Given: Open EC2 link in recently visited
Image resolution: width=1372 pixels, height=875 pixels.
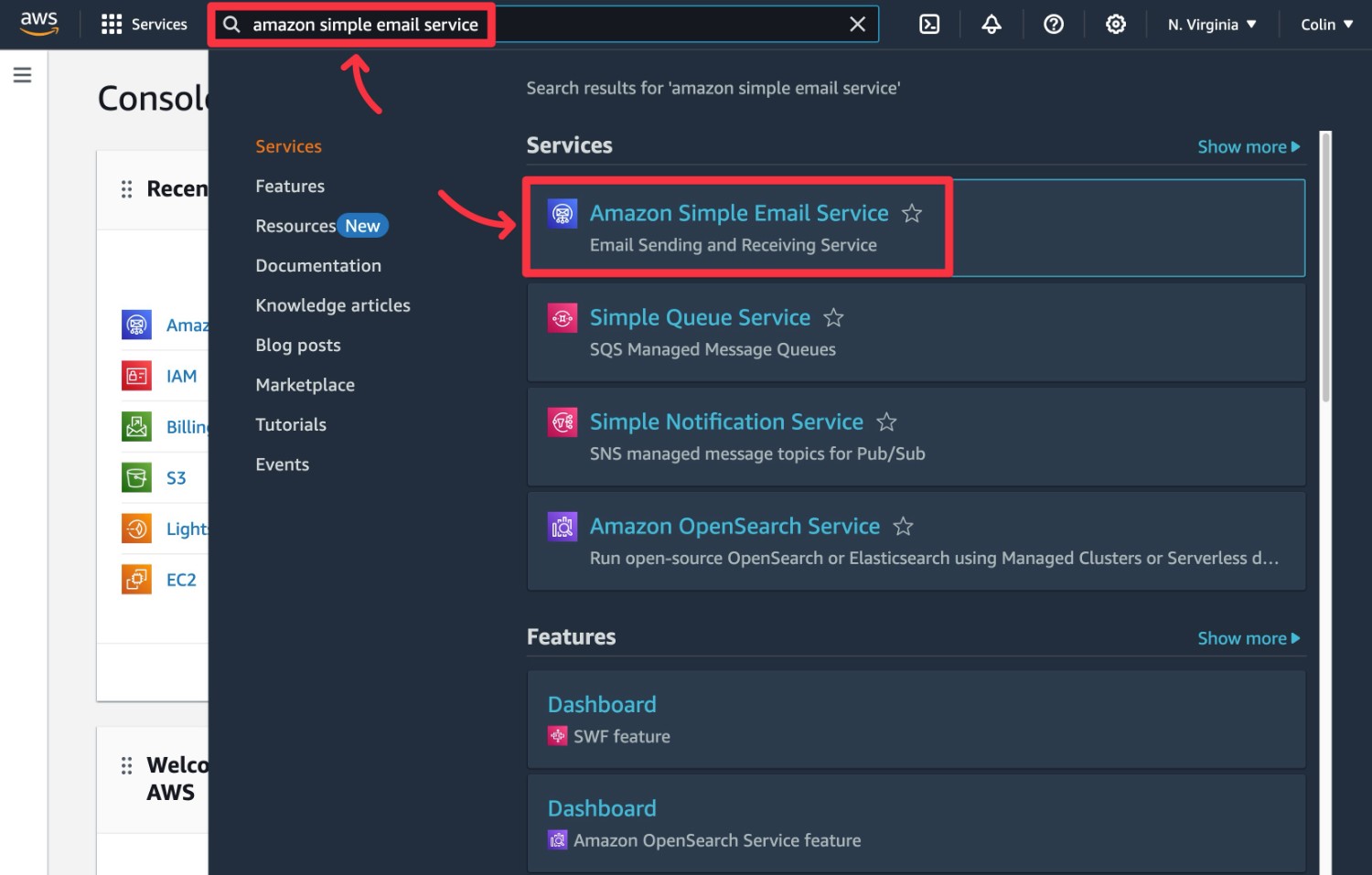Looking at the screenshot, I should tap(181, 580).
